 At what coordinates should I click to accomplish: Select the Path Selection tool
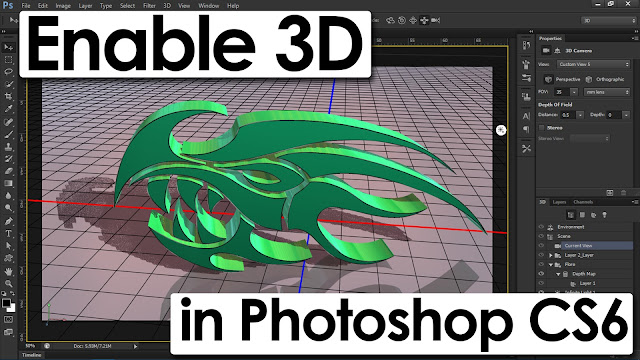pos(8,246)
